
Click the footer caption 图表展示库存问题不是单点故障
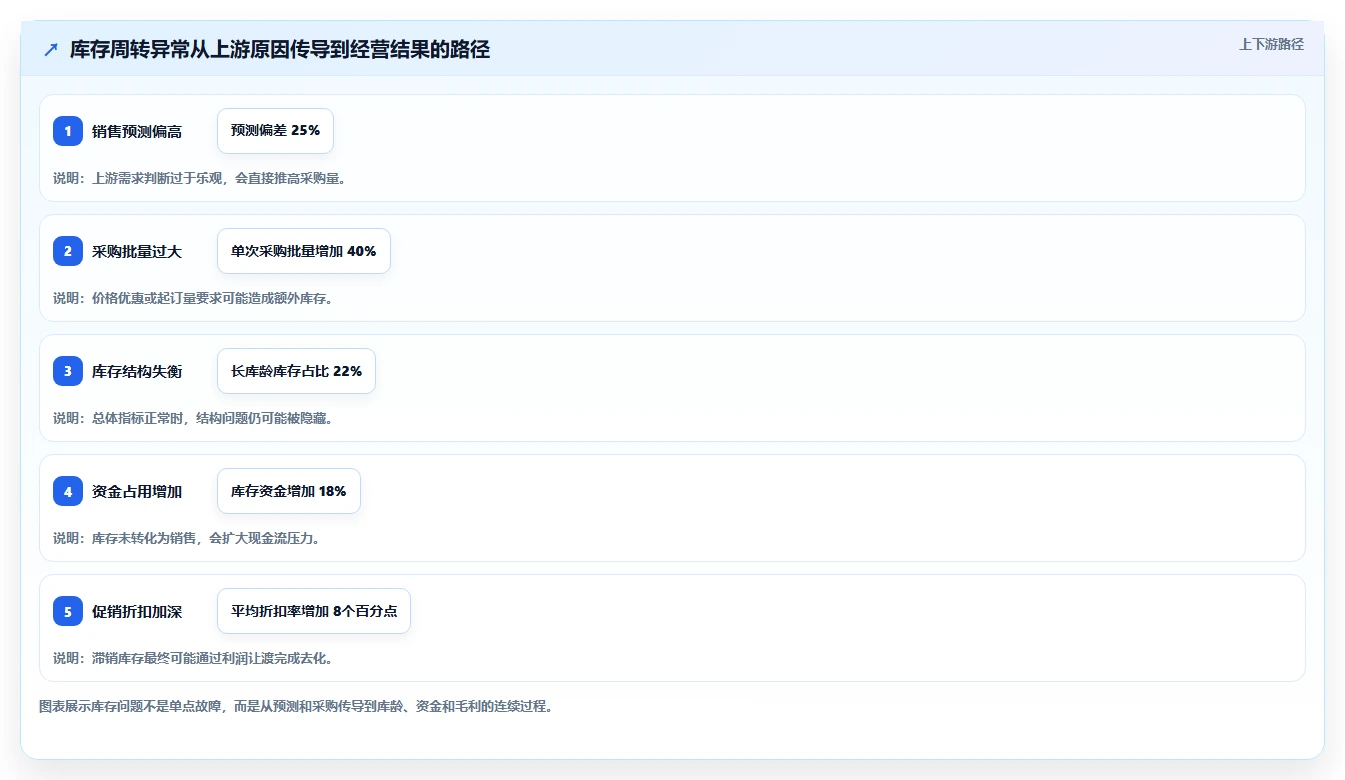pyautogui.click(x=296, y=706)
